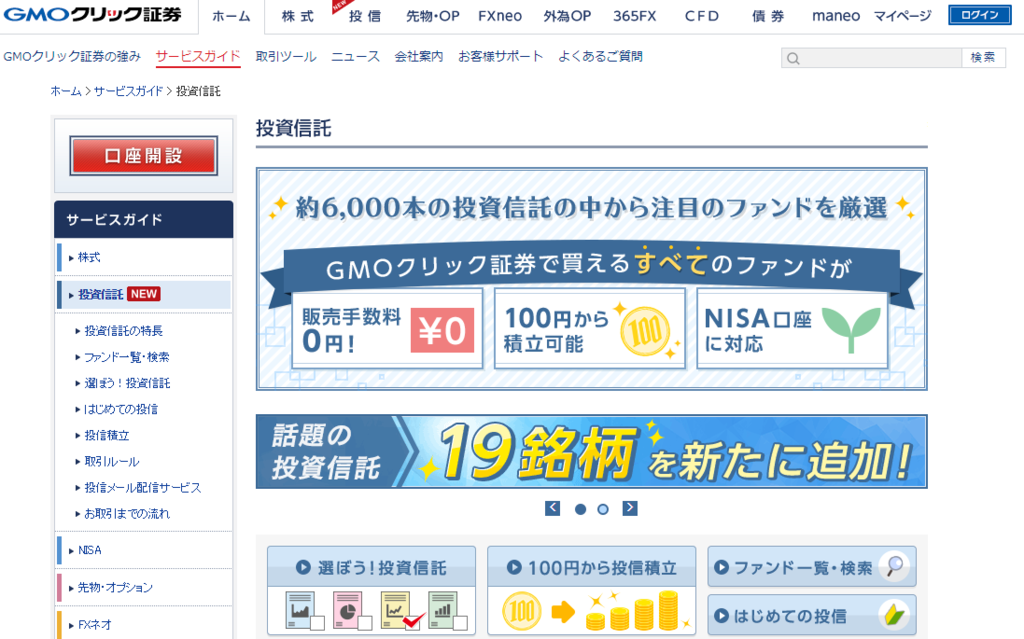The height and width of the screenshot is (639, 1024).
Task: Open CFD in top navigation
Action: 701,16
